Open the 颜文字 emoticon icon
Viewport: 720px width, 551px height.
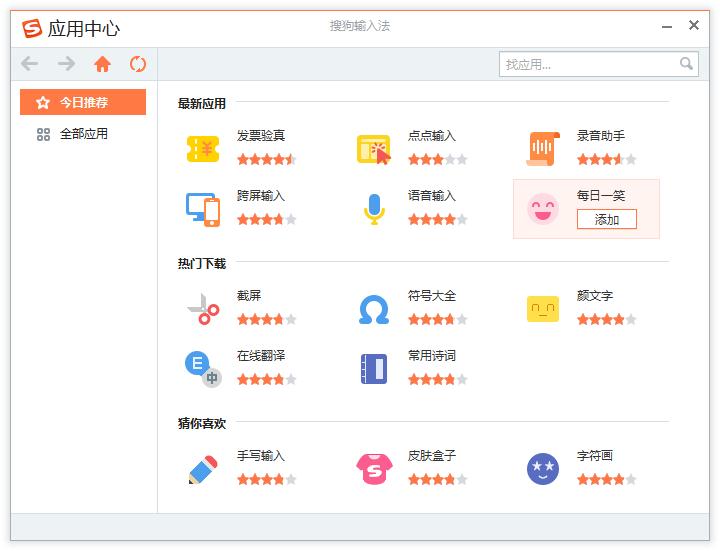[543, 309]
